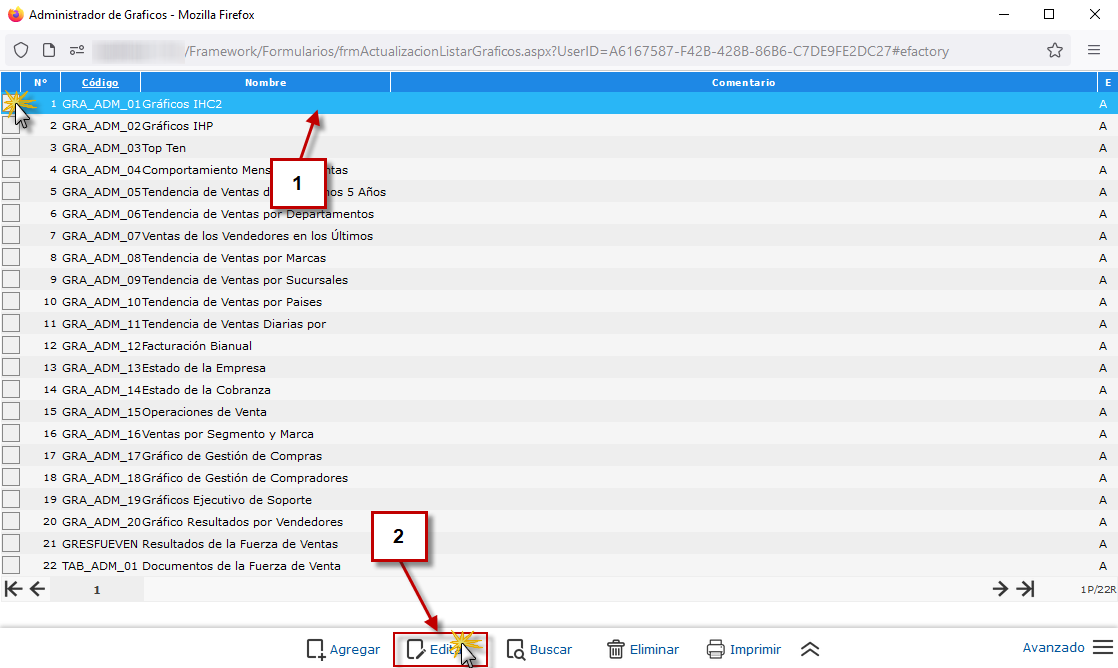Viewport: 1118px width, 668px height.
Task: Select Documentos de la Fuerza de Venta
Action: (559, 566)
